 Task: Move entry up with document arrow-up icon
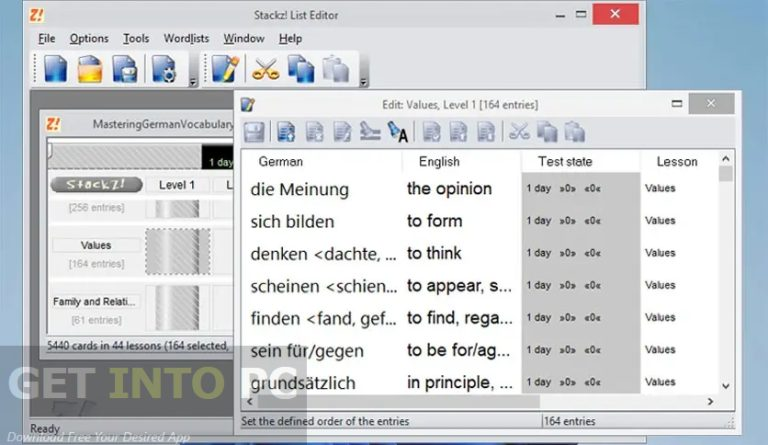458,132
